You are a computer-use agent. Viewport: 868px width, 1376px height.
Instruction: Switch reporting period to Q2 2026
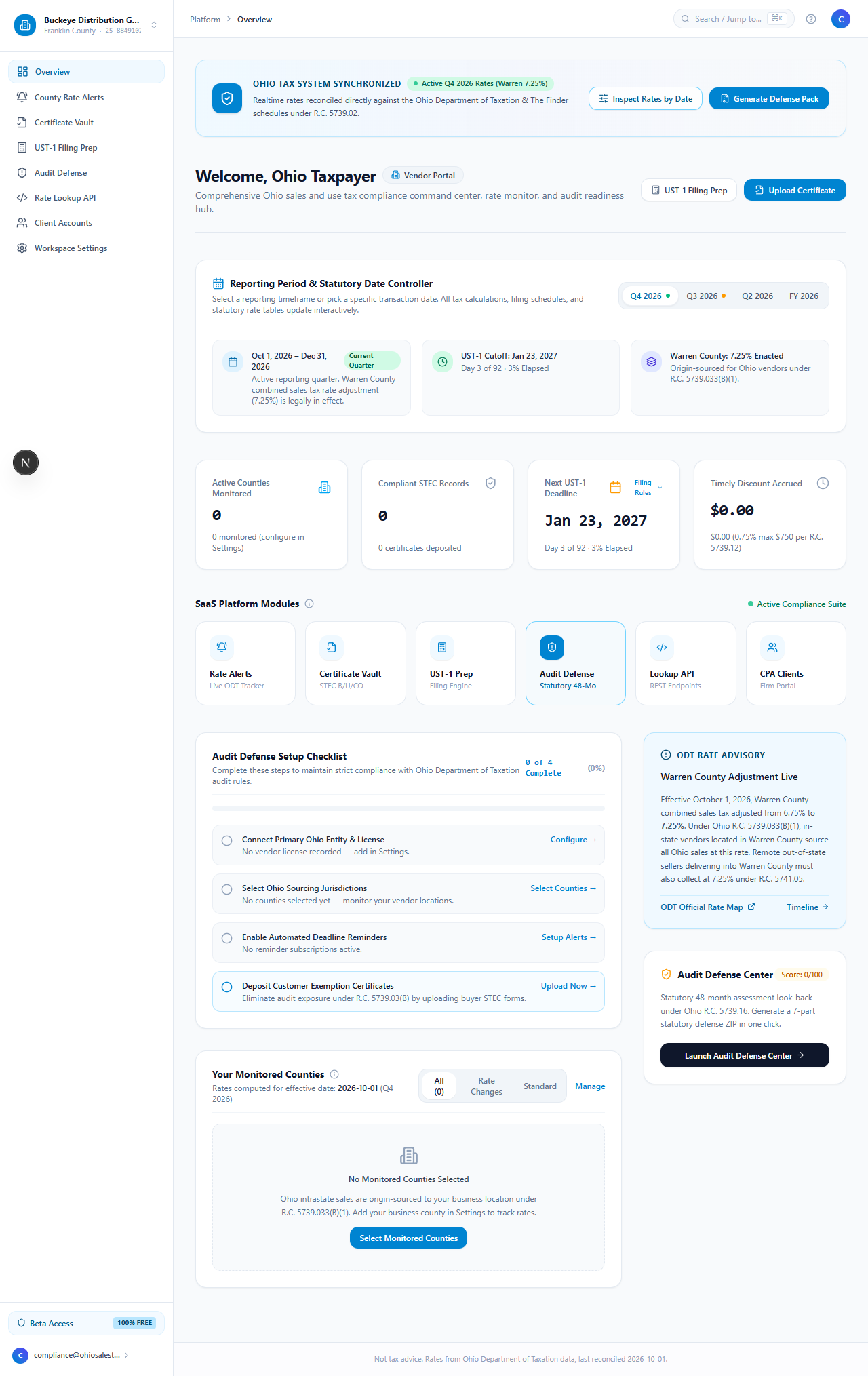point(757,296)
